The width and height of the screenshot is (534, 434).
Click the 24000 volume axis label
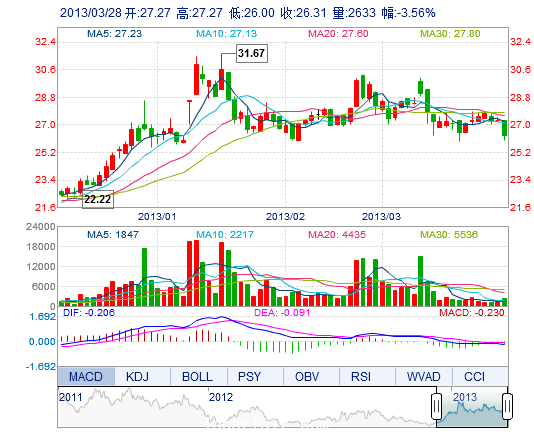41,227
